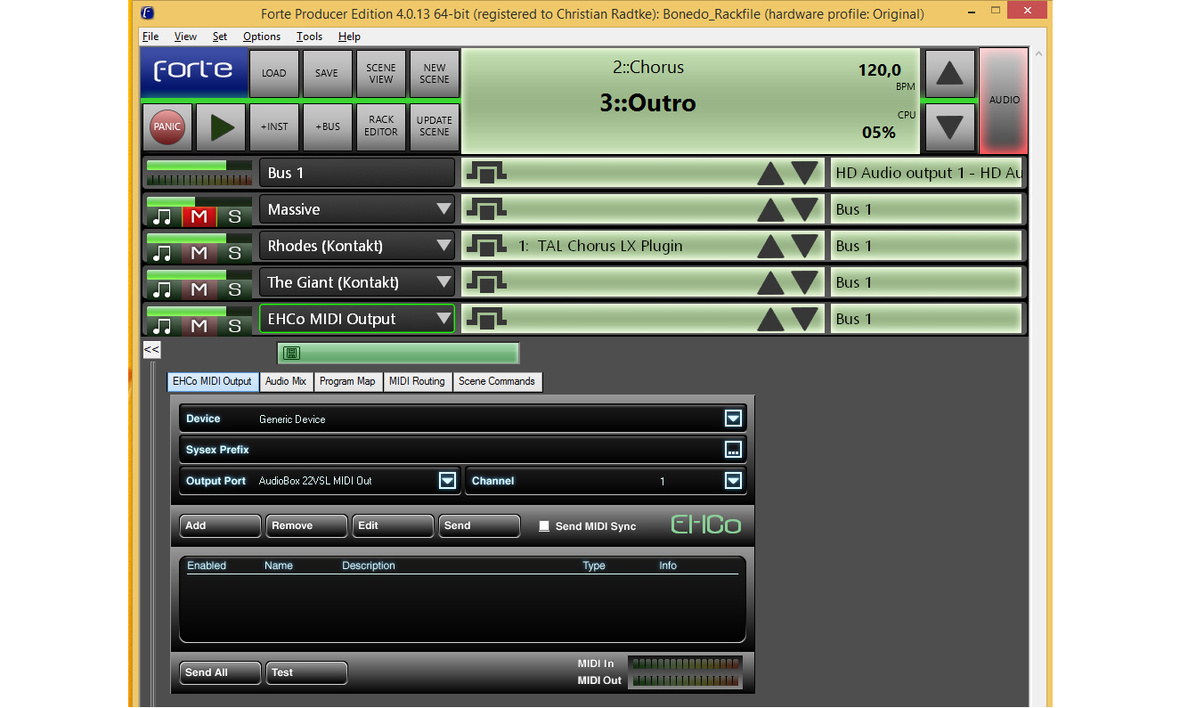Viewport: 1180px width, 708px height.
Task: Click the music note icon on The Giant row
Action: coord(162,290)
